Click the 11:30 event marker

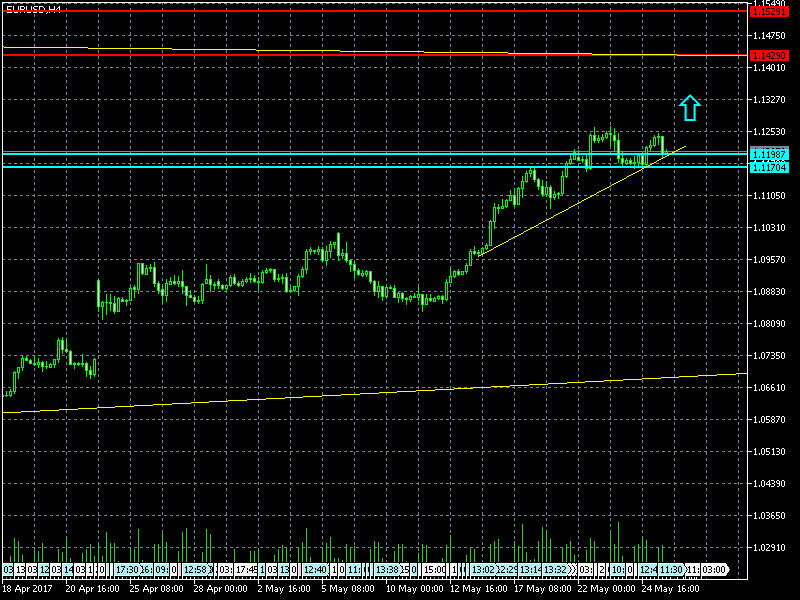click(x=671, y=569)
